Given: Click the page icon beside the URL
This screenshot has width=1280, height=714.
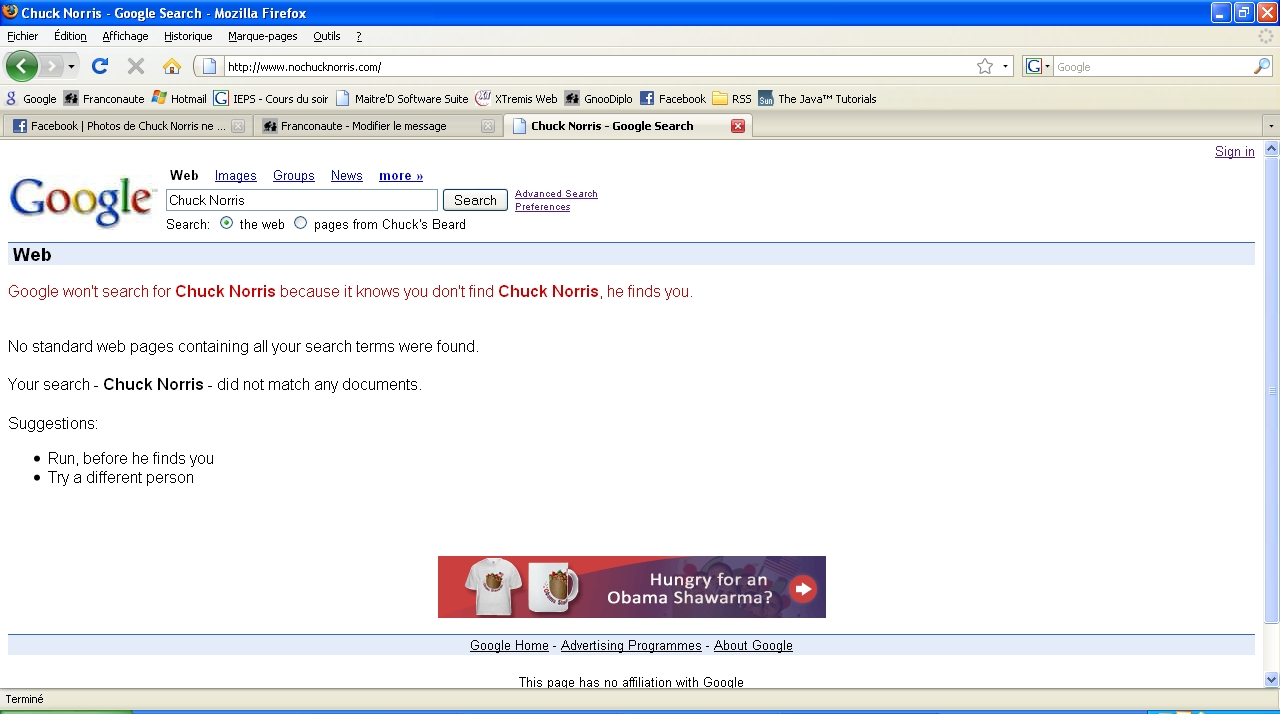Looking at the screenshot, I should coord(210,67).
